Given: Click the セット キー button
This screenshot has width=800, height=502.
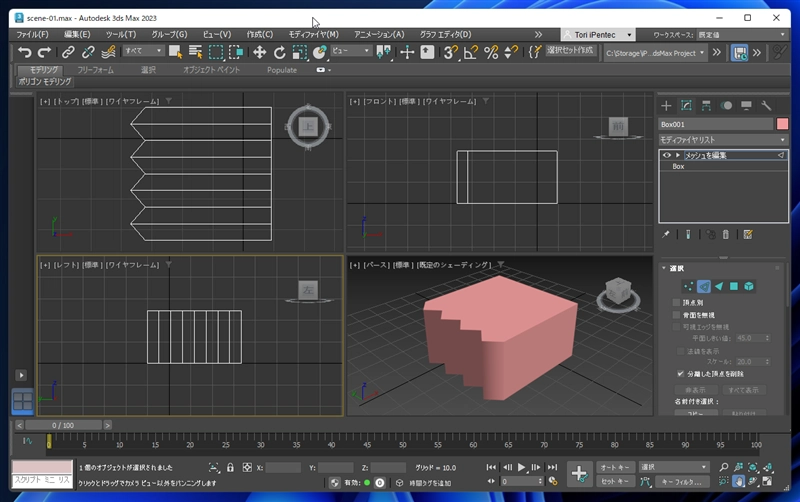Looking at the screenshot, I should [x=615, y=482].
